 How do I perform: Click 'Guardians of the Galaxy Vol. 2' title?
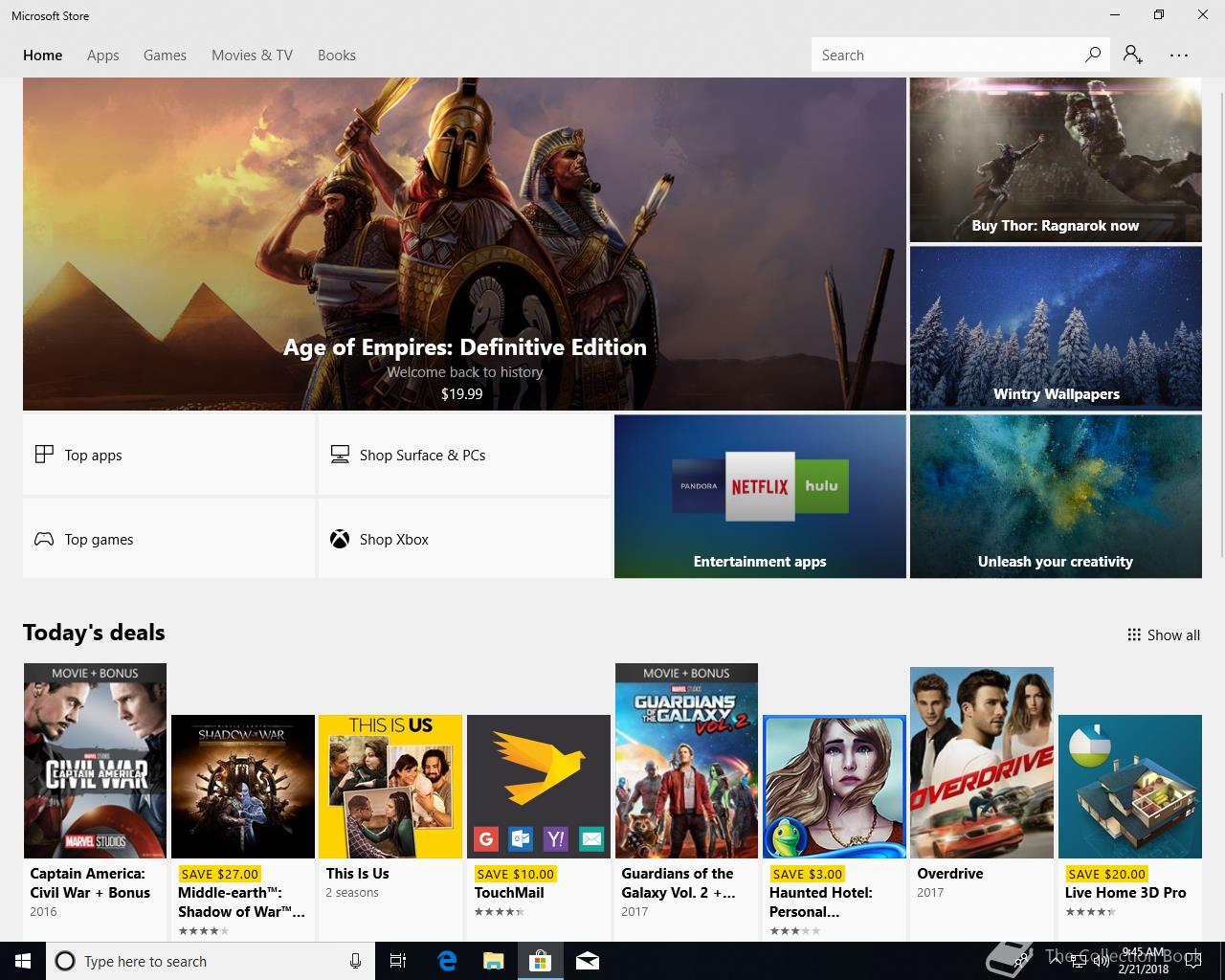point(679,882)
